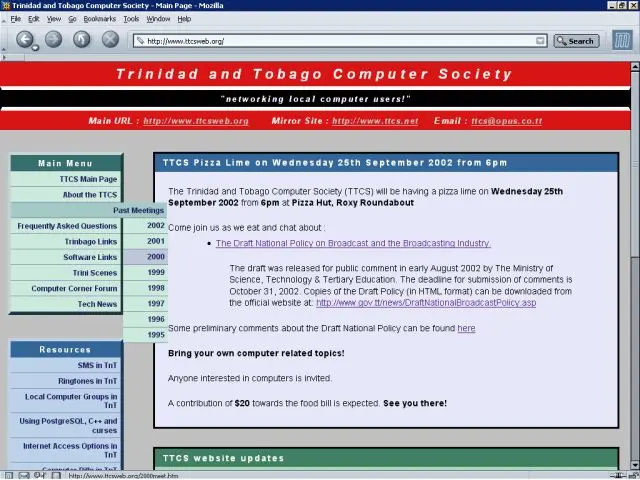Click the online/offline connection icon
Viewport: 640px width, 480px height.
[616, 476]
